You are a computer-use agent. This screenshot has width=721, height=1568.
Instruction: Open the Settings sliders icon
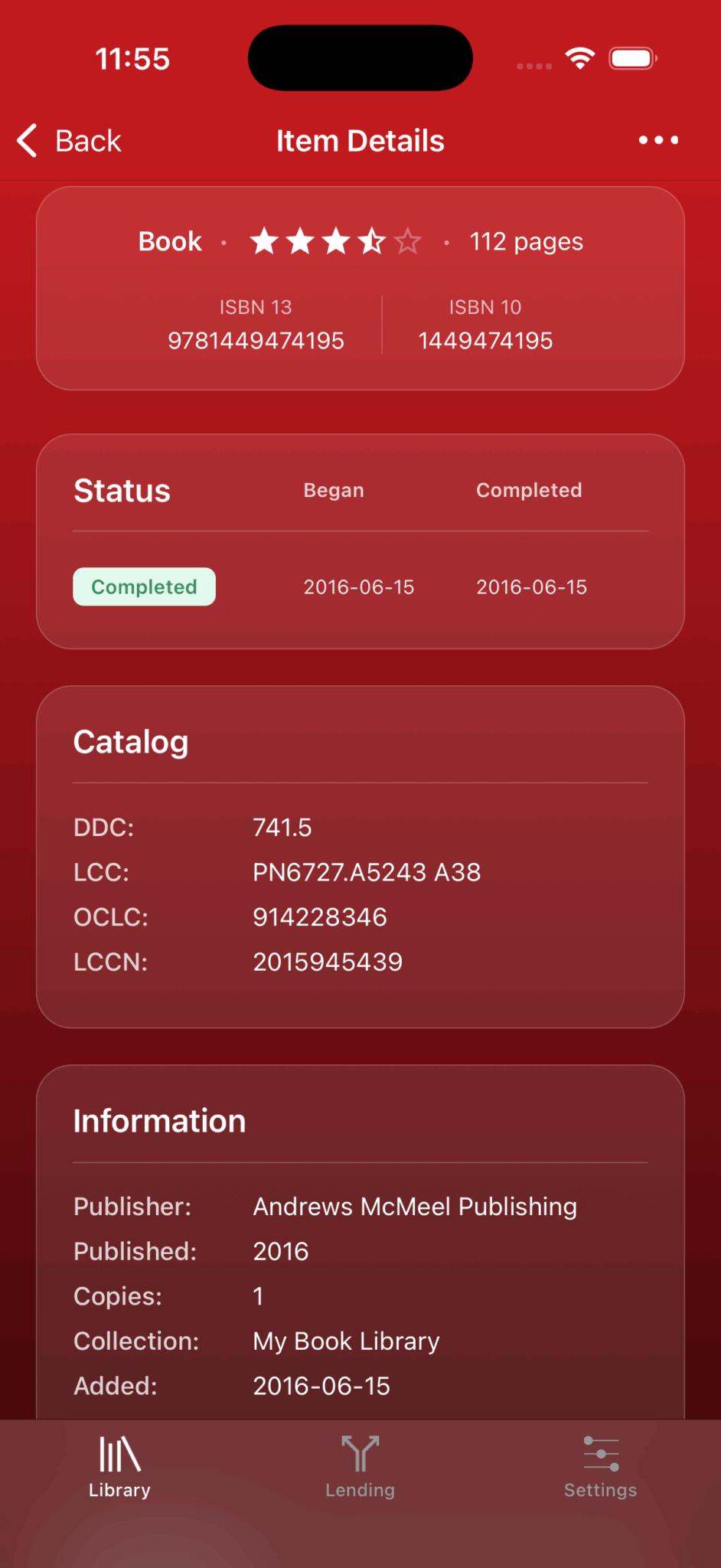click(600, 1454)
